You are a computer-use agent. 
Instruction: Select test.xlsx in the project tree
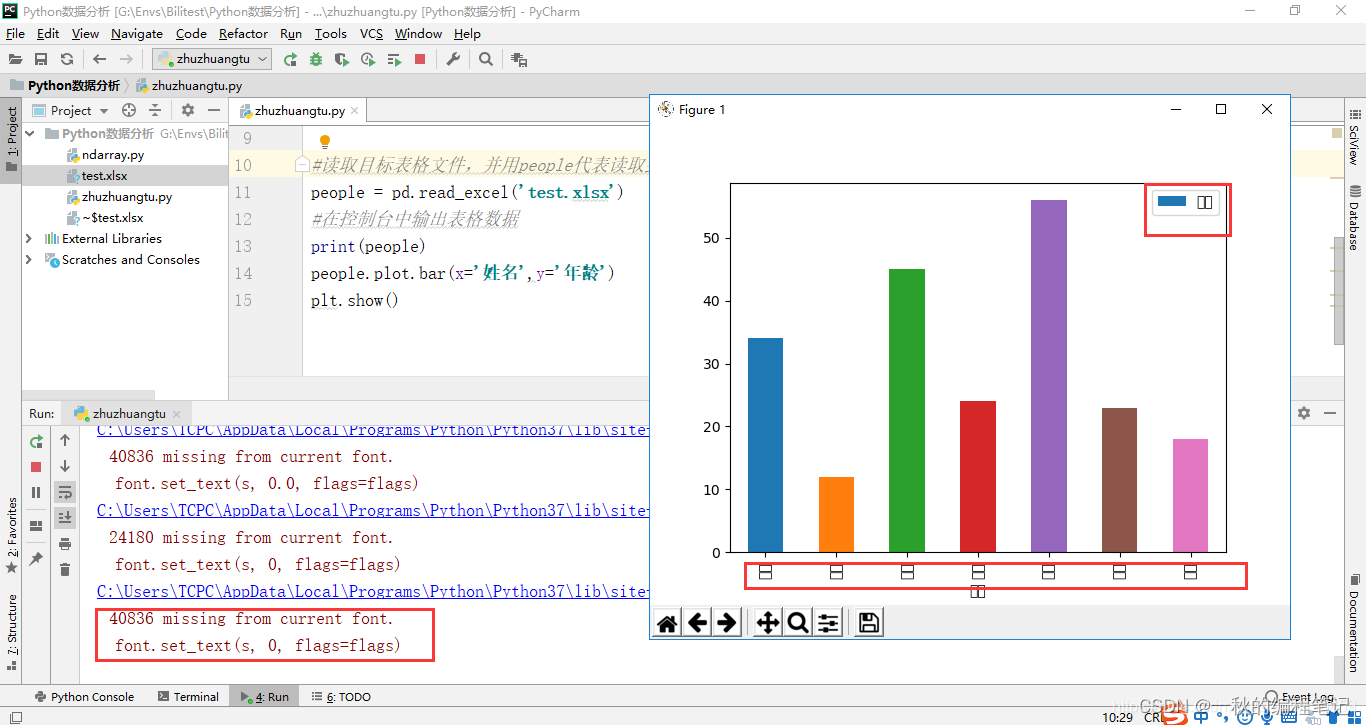click(x=104, y=176)
